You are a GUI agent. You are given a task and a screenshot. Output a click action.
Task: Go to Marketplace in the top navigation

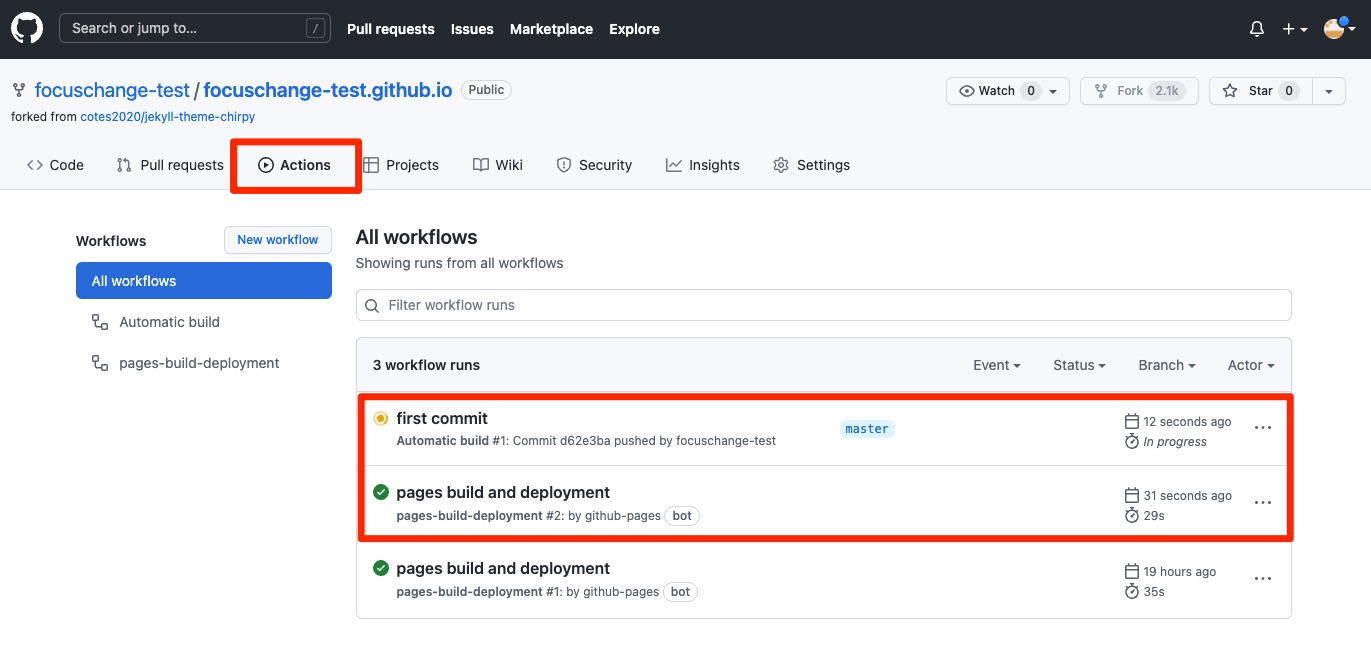click(551, 29)
